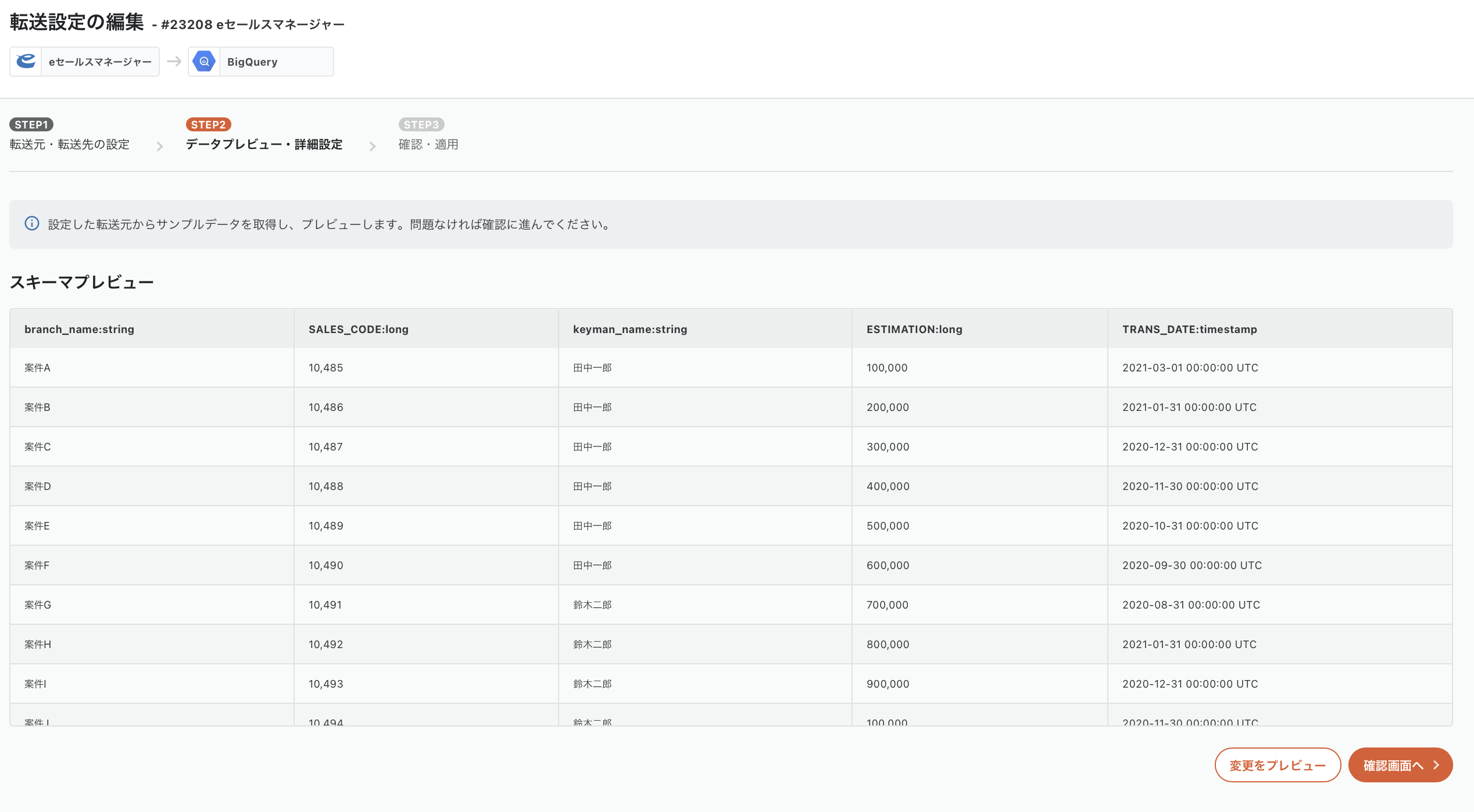Click sales code 10,493
Screen dimensions: 1474x812
coord(325,684)
